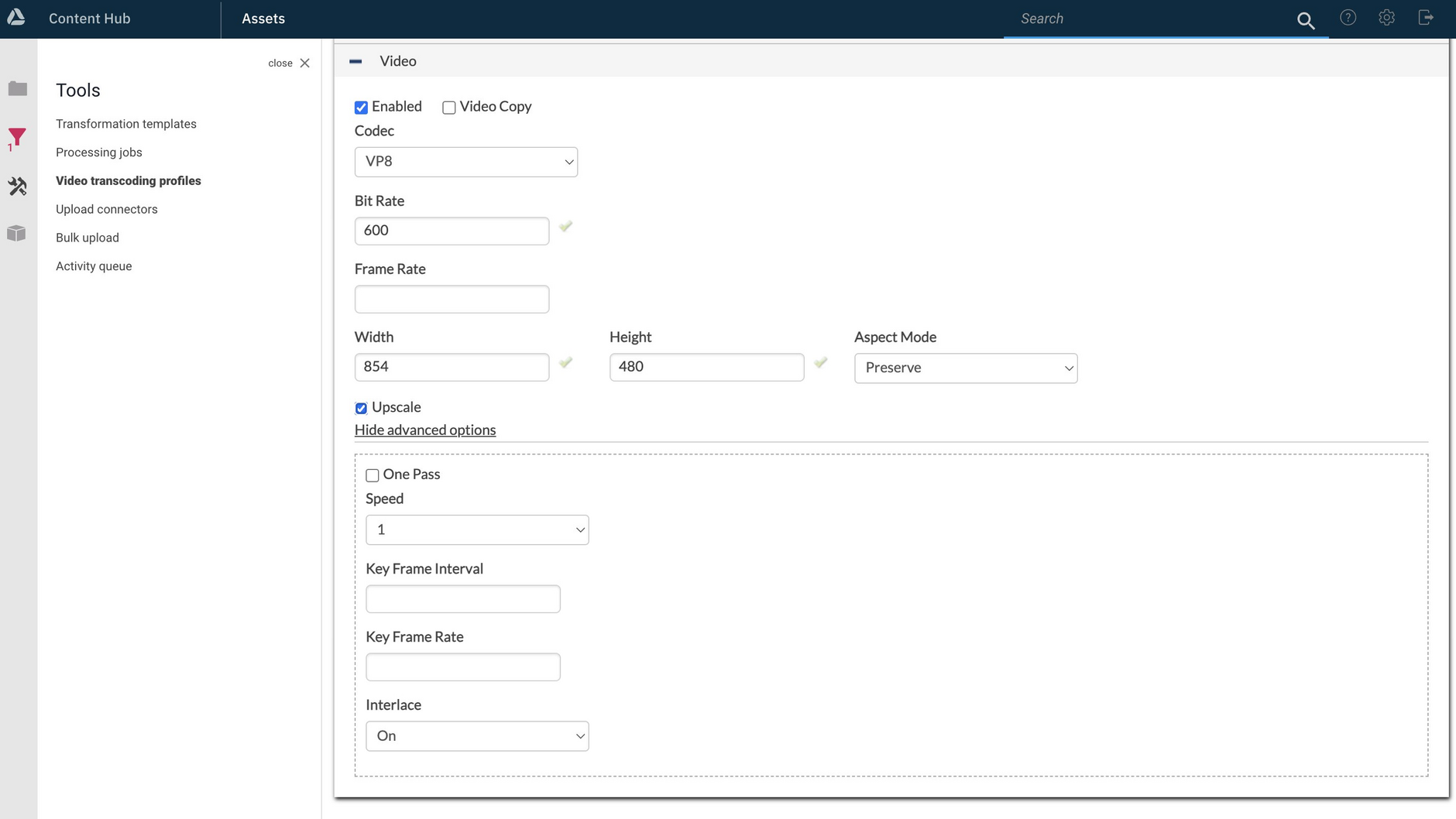Open Processing jobs in Tools menu

click(x=99, y=152)
